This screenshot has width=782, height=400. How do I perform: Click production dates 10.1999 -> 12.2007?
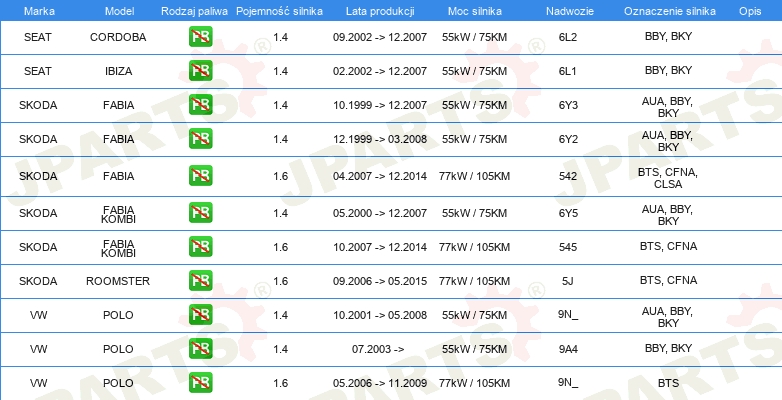tap(380, 105)
